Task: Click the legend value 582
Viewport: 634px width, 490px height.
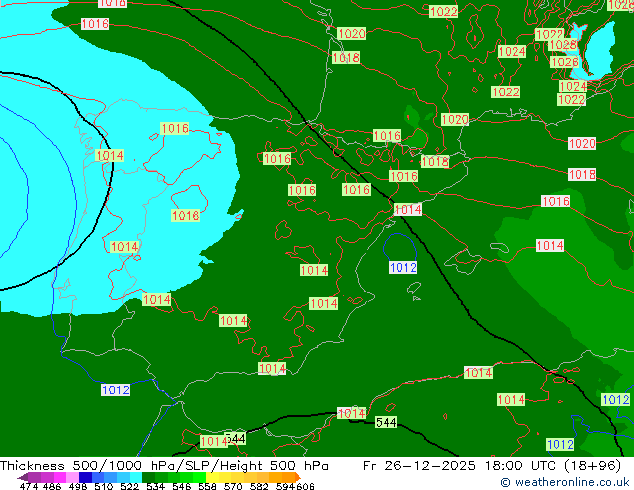Action: pos(259,486)
